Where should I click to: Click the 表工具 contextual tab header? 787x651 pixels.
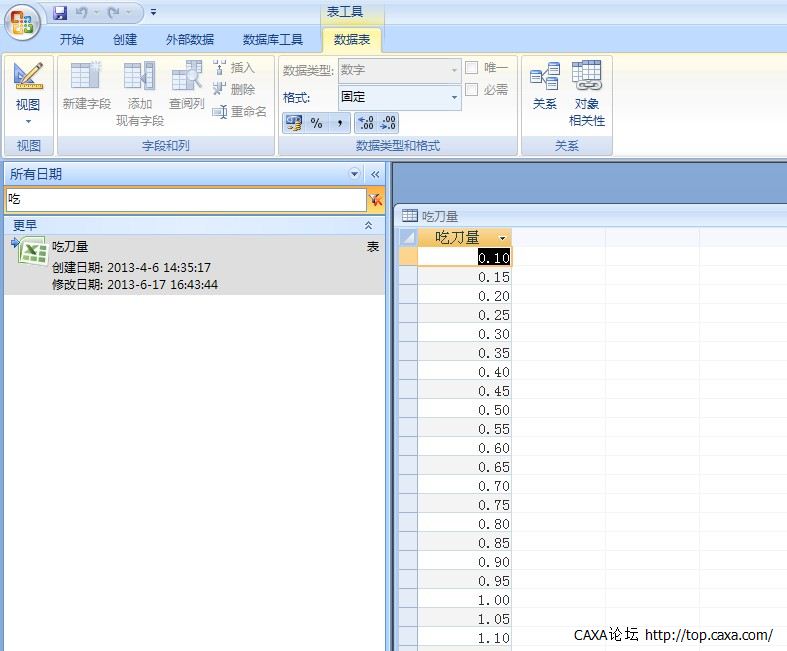pos(345,12)
